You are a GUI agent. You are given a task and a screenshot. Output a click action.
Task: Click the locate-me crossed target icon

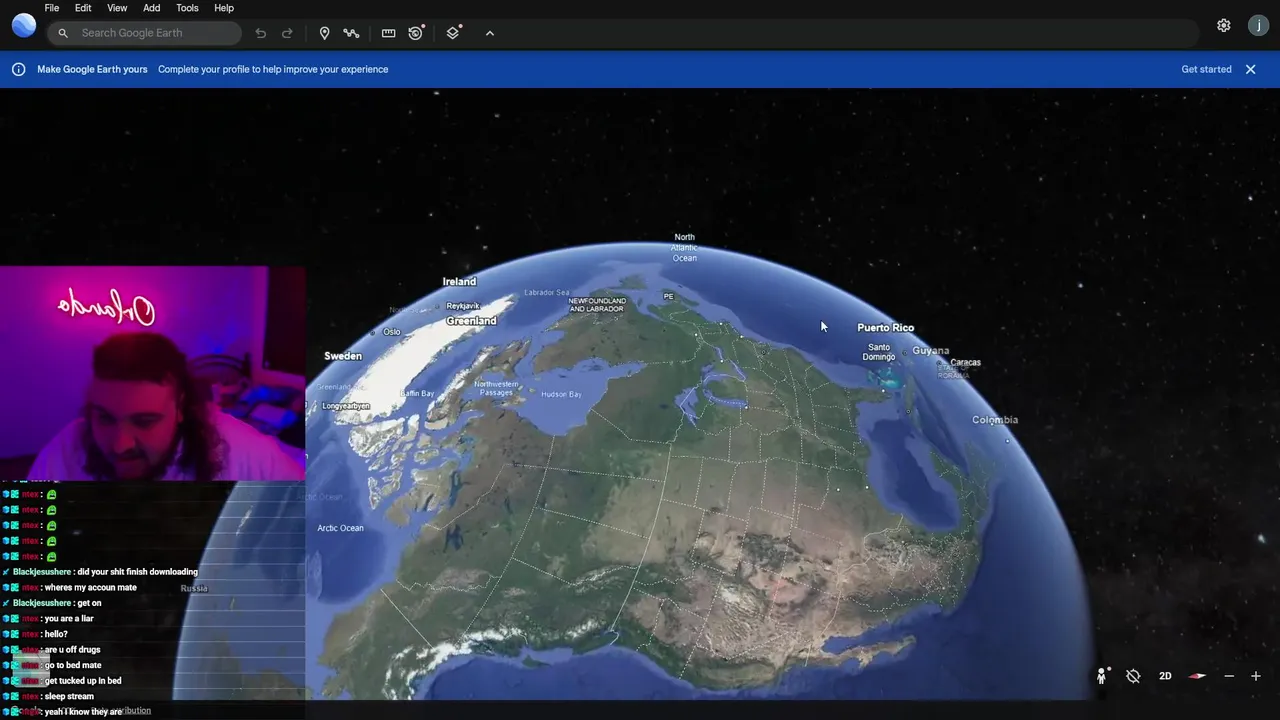pyautogui.click(x=1133, y=676)
